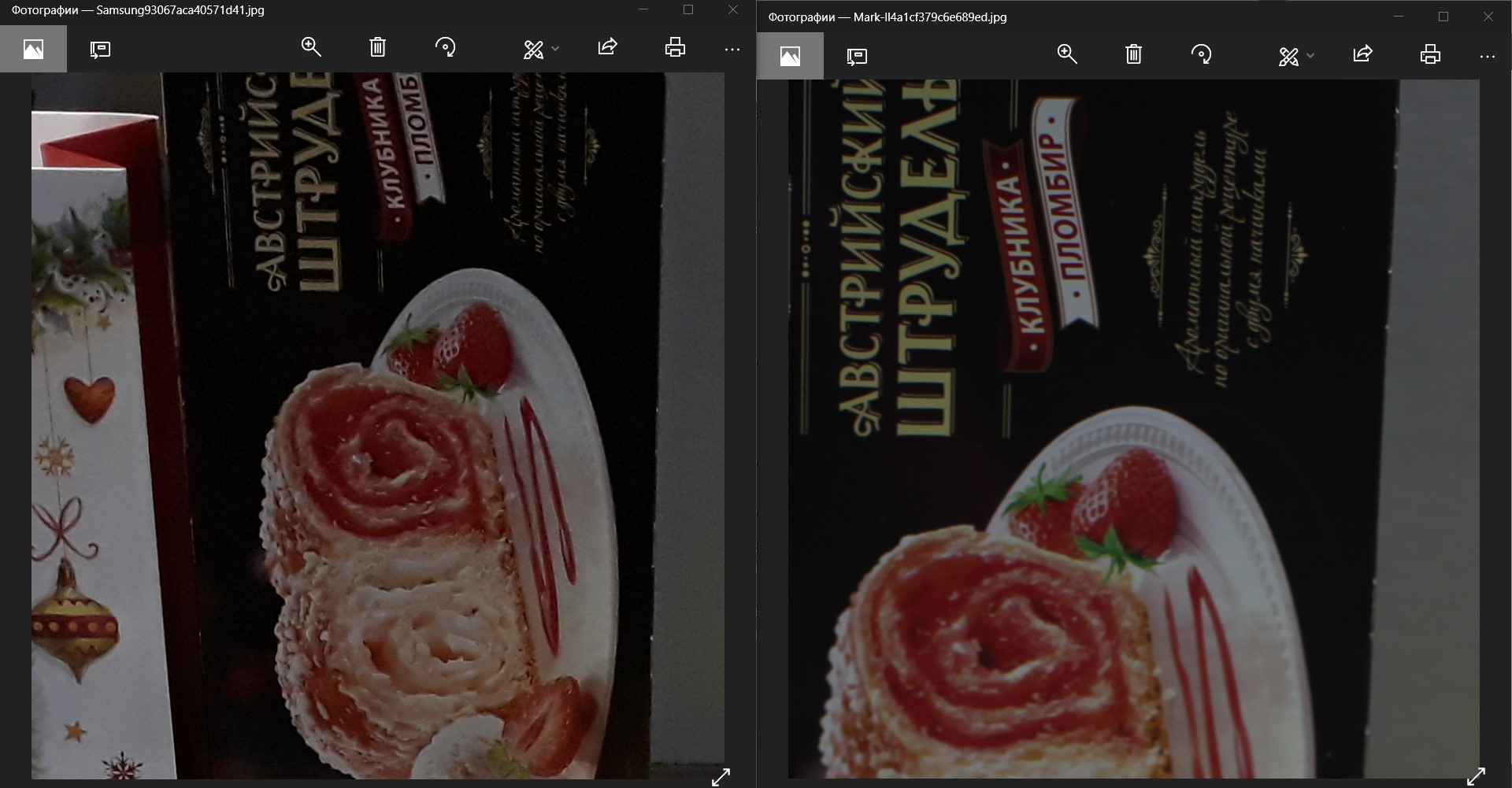
Task: Rotate the Mark-II photo
Action: pos(1201,54)
